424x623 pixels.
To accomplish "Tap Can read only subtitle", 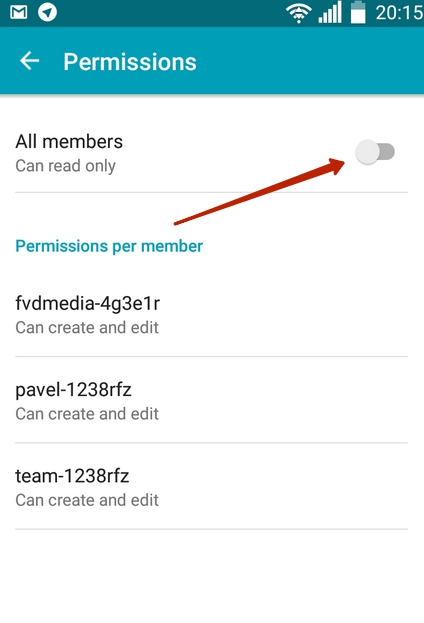I will [66, 166].
